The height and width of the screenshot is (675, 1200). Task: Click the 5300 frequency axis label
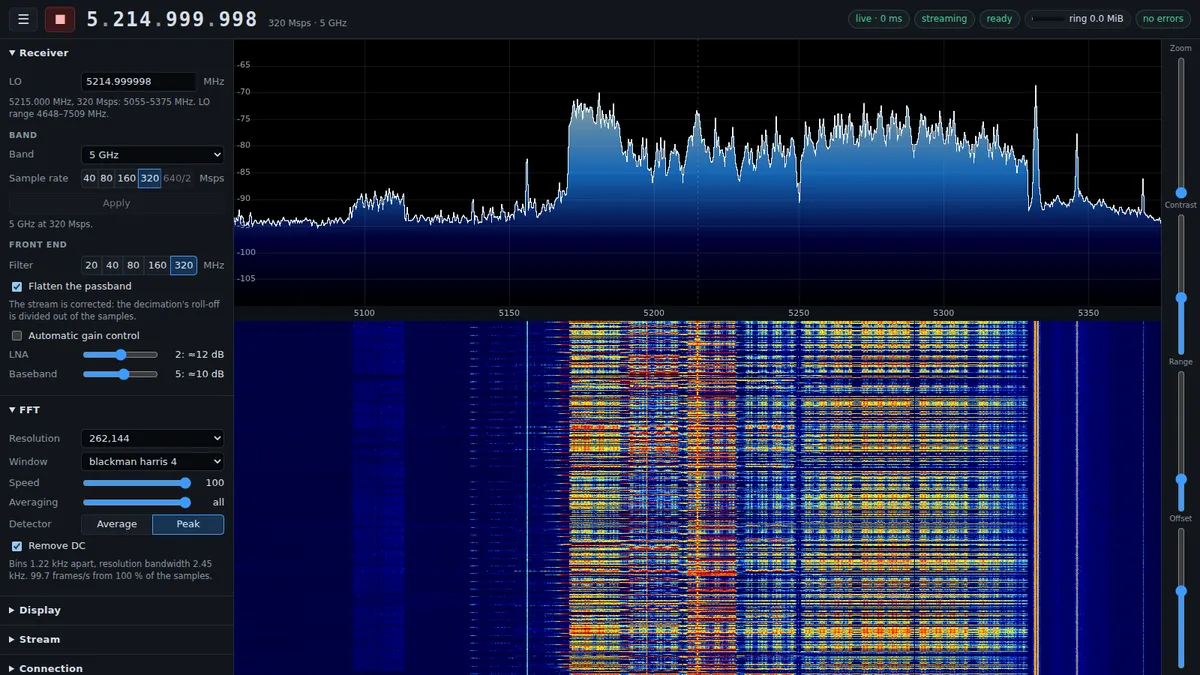point(944,313)
